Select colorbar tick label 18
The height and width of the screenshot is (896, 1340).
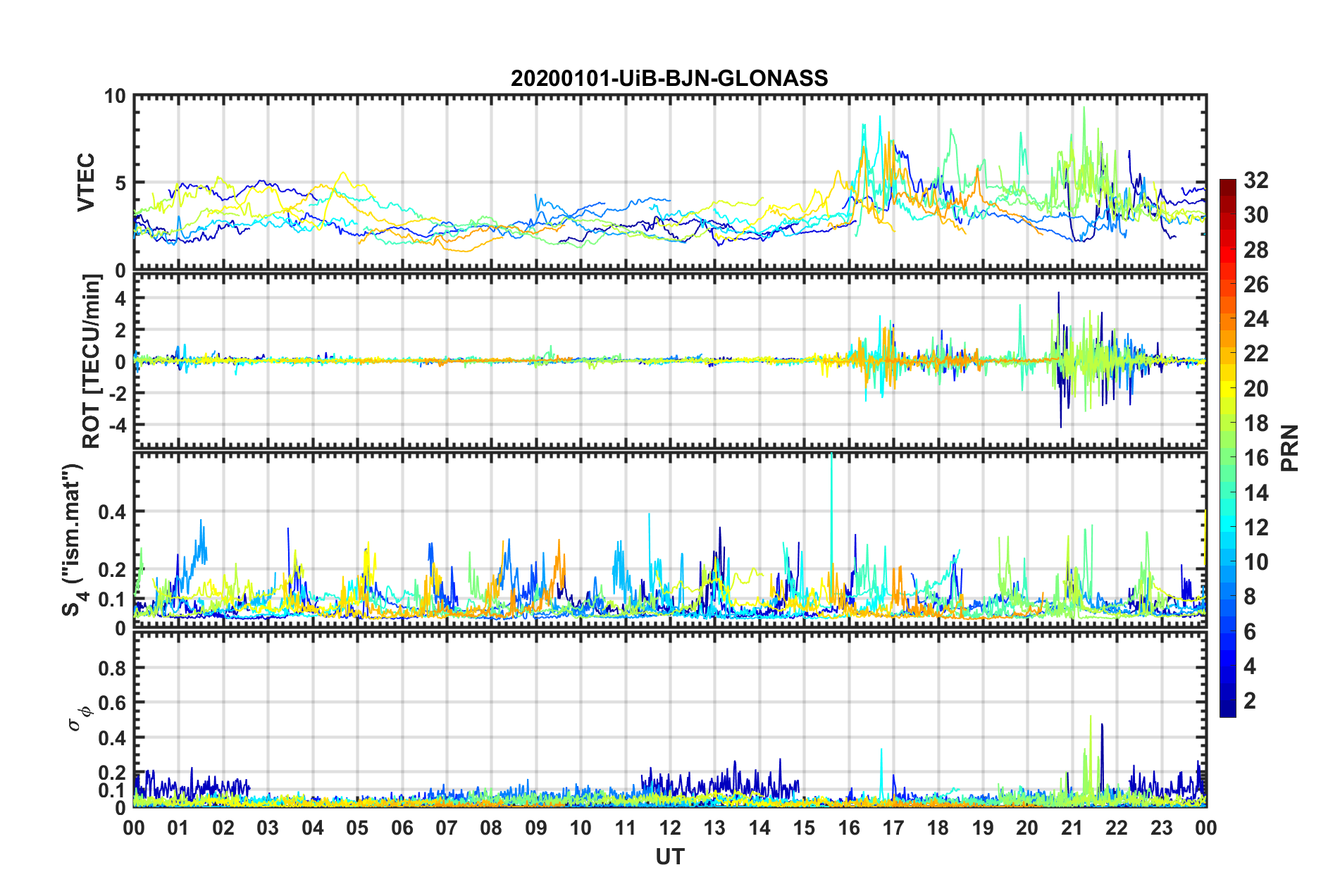(1255, 423)
